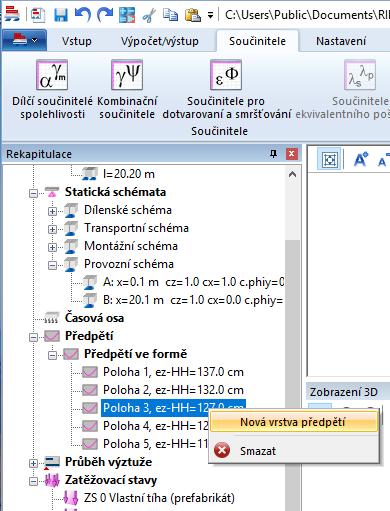Click the zoom extents icon in view toolbar

[329, 160]
